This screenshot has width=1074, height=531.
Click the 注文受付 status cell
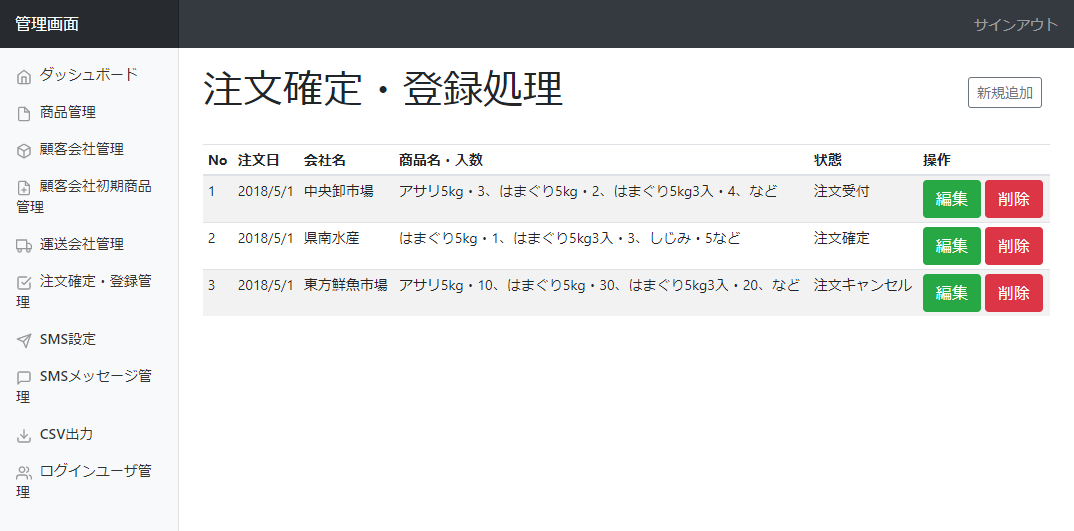pyautogui.click(x=841, y=191)
